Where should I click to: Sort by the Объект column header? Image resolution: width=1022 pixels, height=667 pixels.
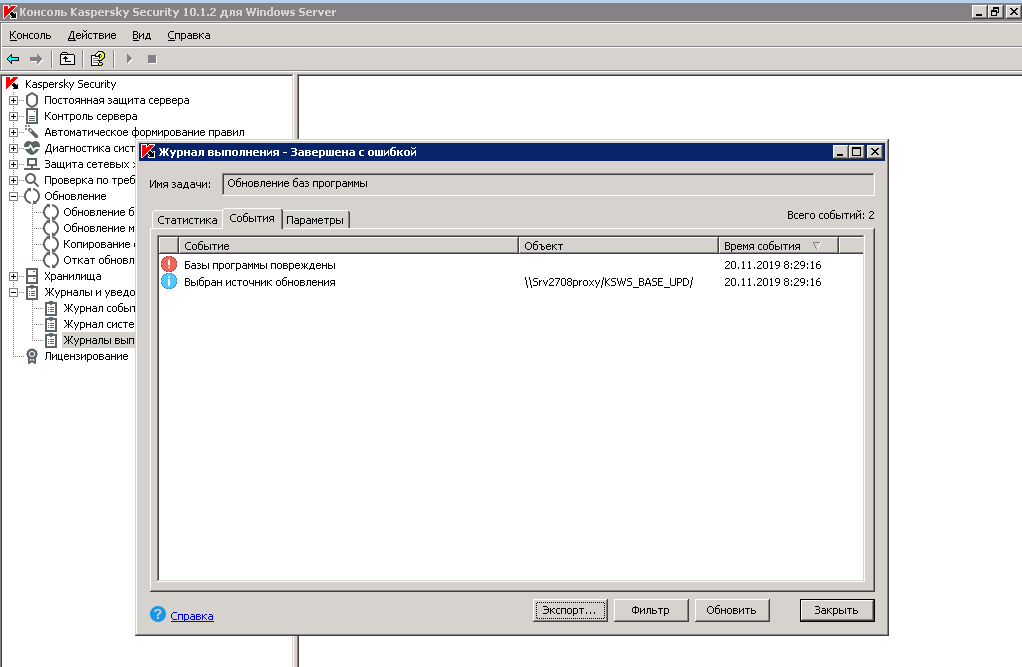619,246
